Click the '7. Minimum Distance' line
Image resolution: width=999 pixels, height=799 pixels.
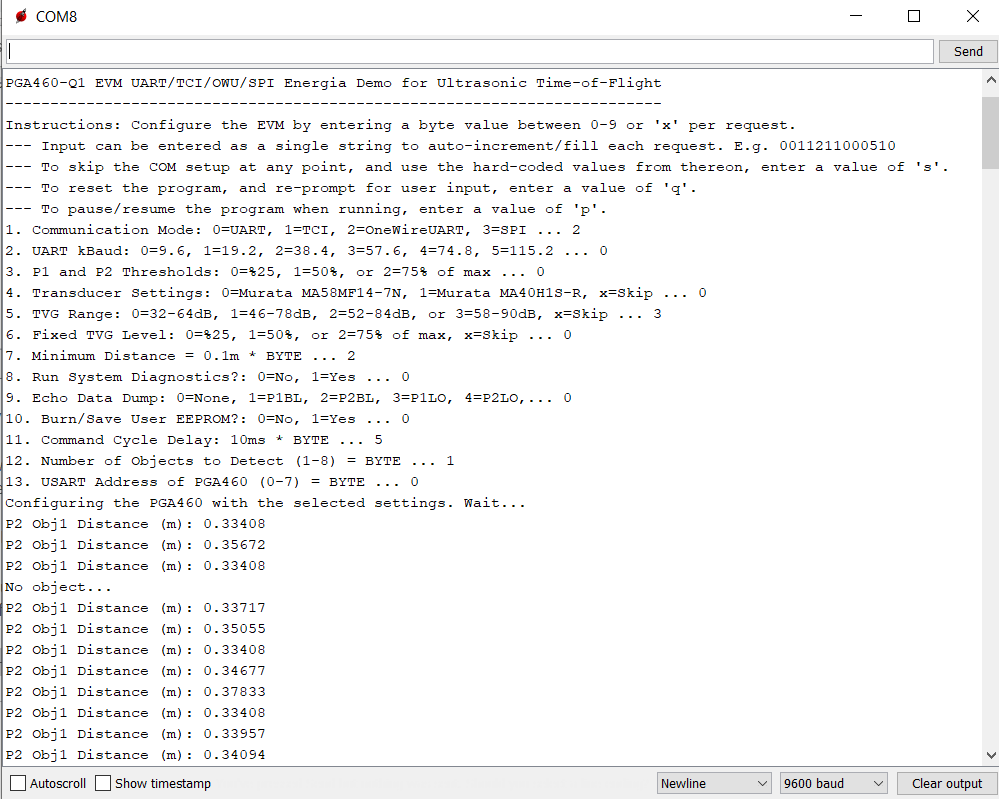point(180,356)
